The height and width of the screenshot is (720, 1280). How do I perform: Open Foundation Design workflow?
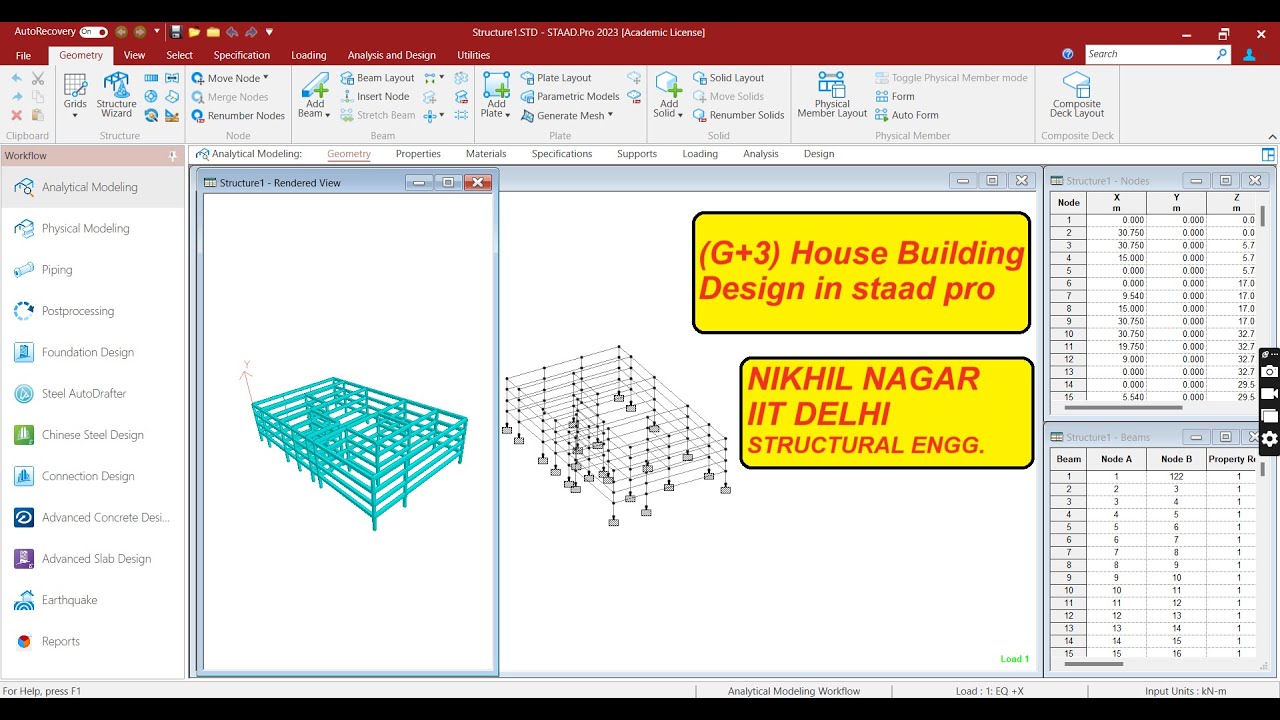point(92,352)
